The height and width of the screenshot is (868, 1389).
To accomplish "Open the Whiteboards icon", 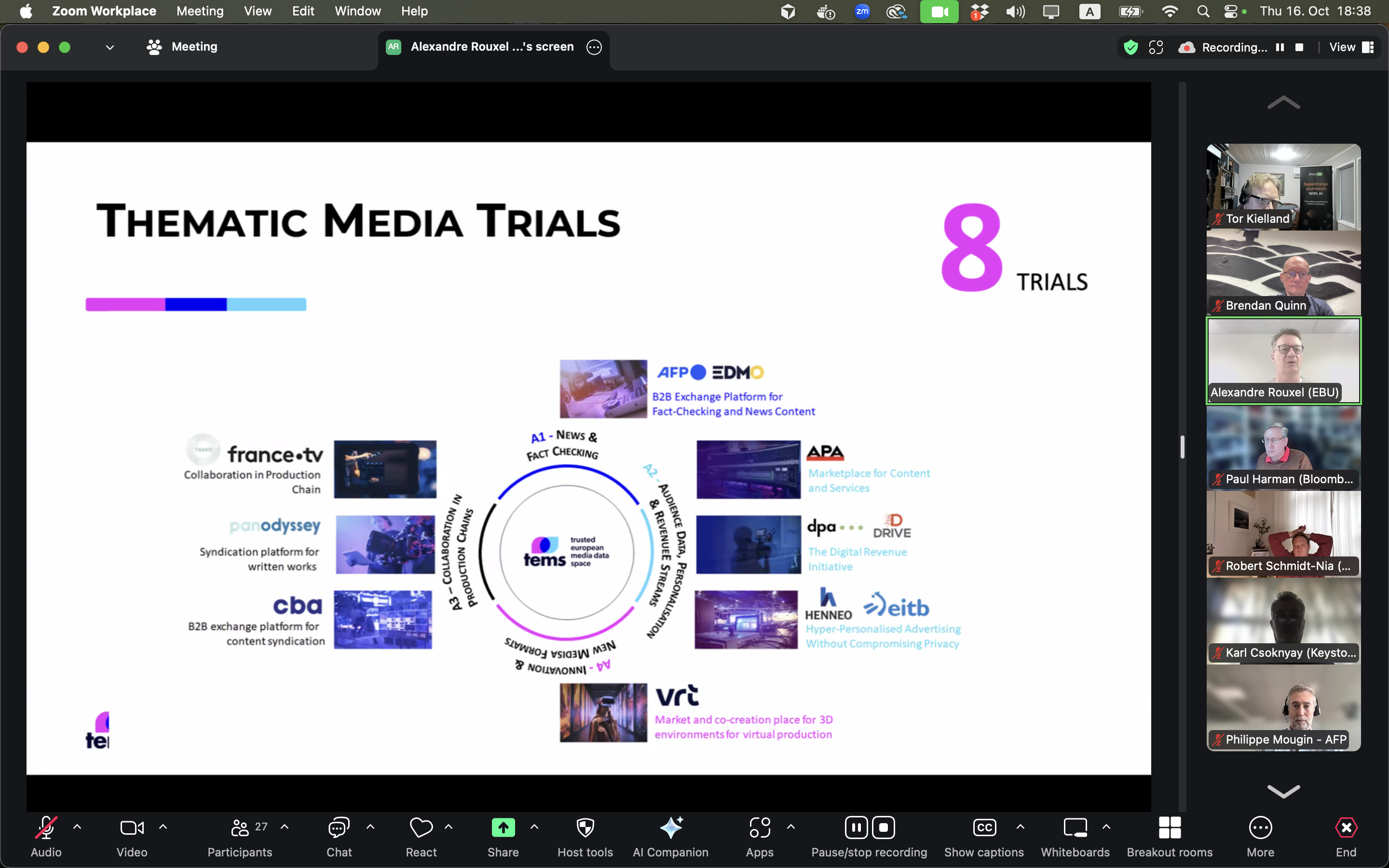I will 1075,828.
